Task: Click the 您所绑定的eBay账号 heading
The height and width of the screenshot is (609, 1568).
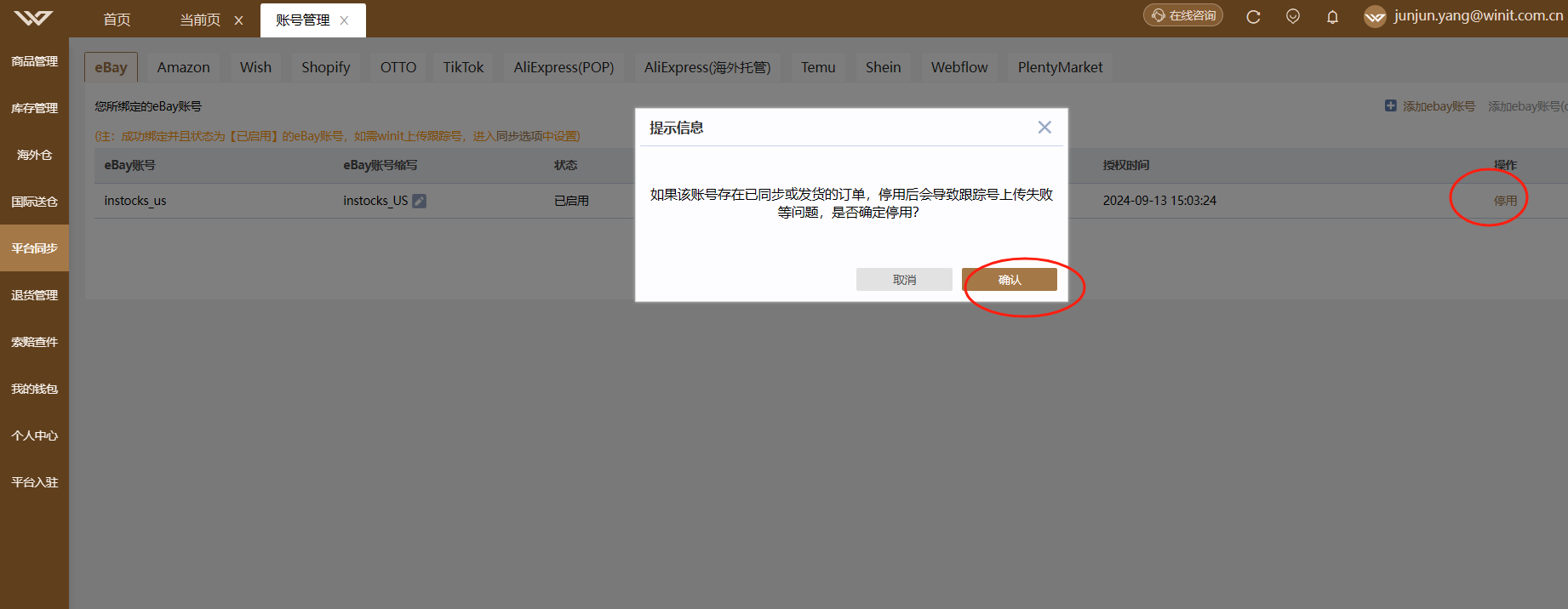Action: (x=148, y=106)
